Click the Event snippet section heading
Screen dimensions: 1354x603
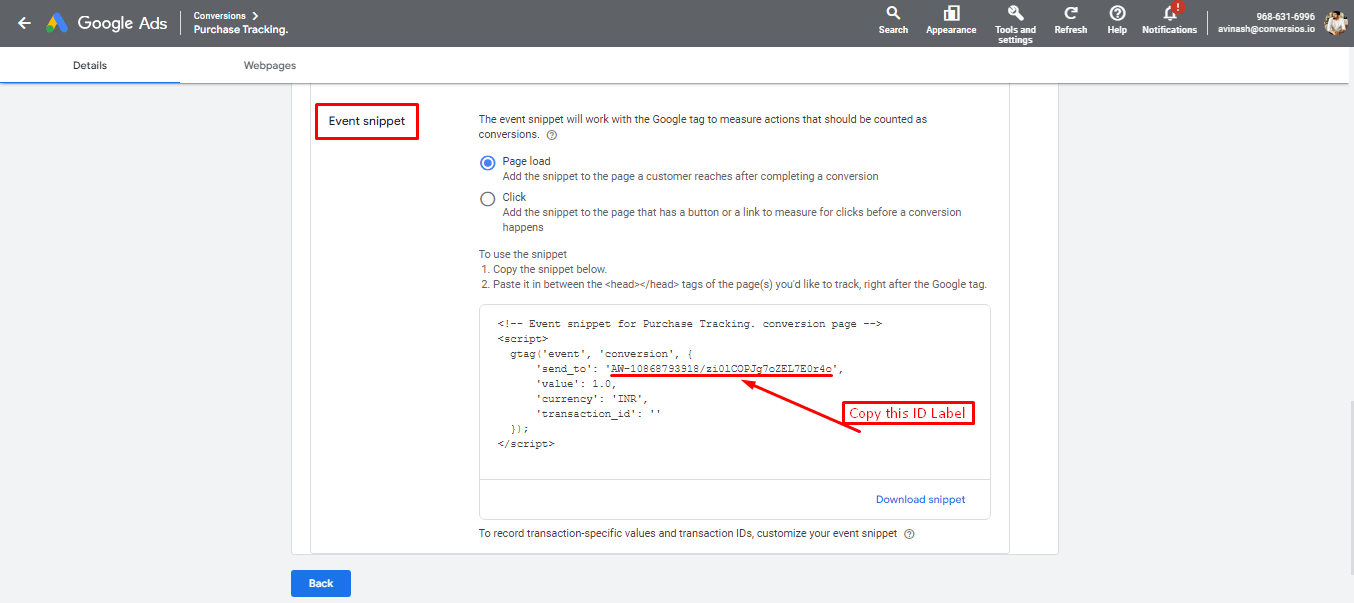[x=367, y=121]
